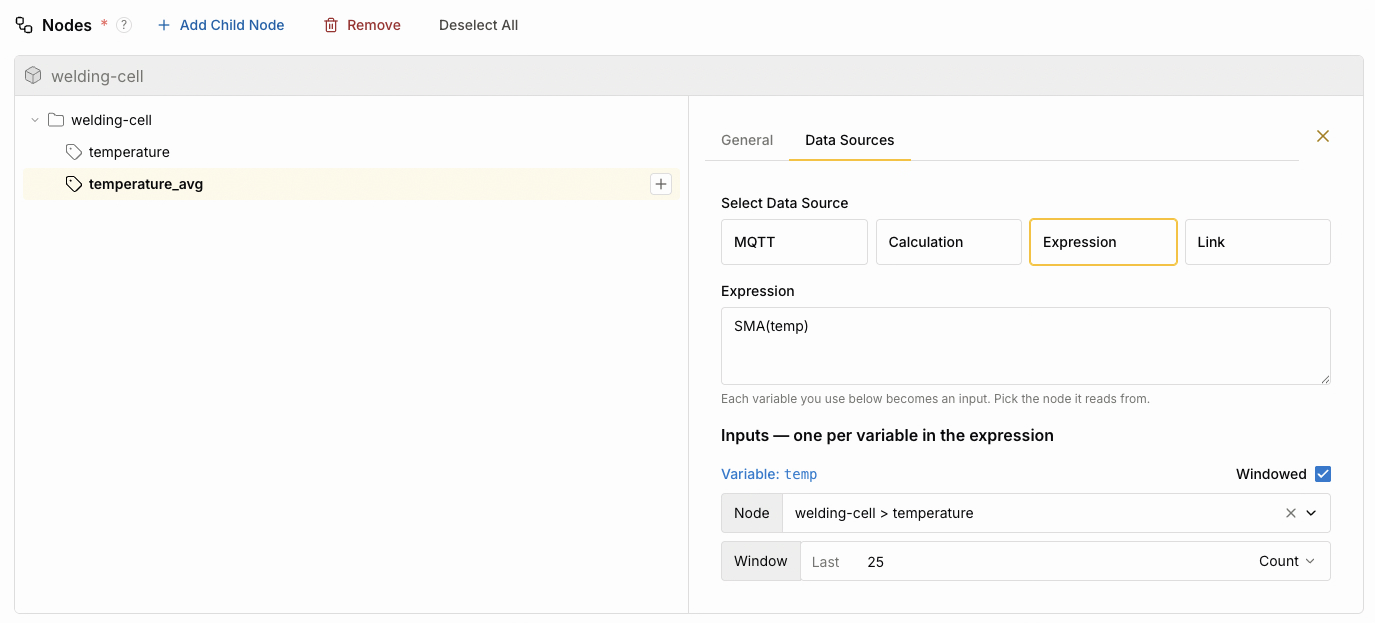
Task: Uncheck the Windowed checkbox
Action: 1323,474
